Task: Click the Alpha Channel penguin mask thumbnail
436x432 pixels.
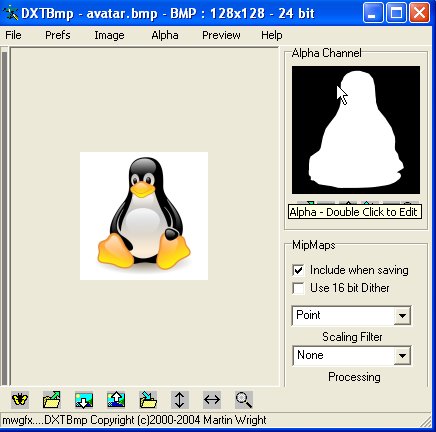Action: click(356, 130)
